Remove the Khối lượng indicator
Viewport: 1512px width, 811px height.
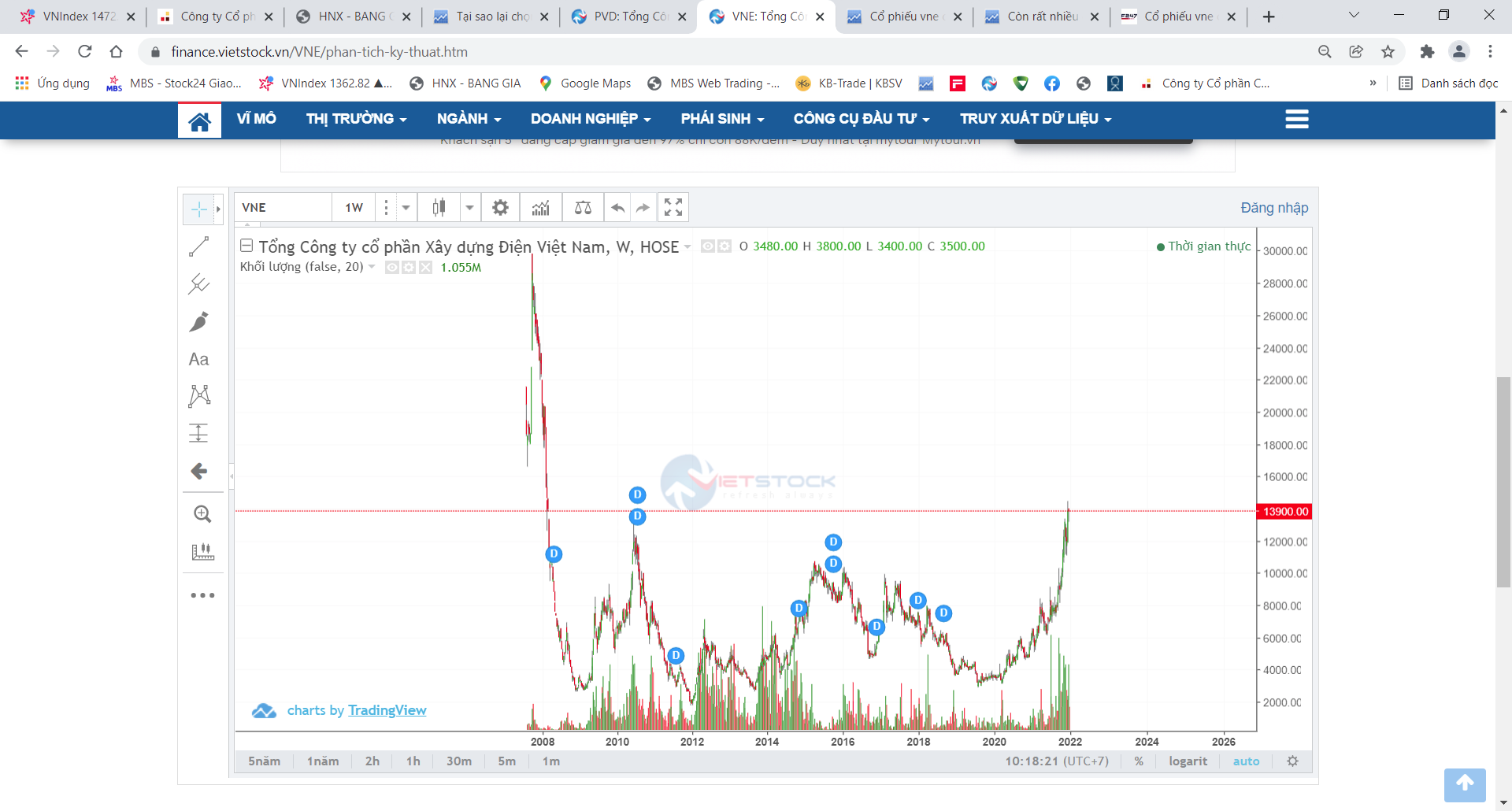(426, 268)
